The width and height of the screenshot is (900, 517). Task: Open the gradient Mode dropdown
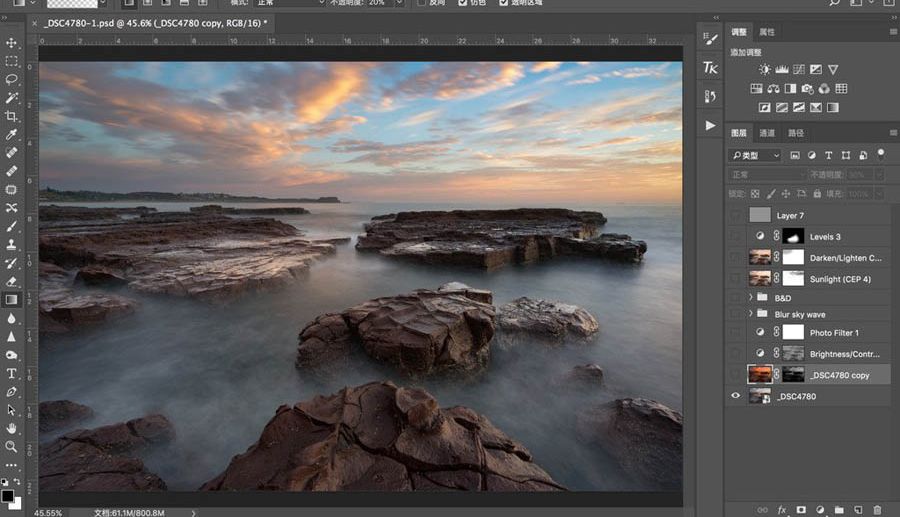tap(290, 3)
